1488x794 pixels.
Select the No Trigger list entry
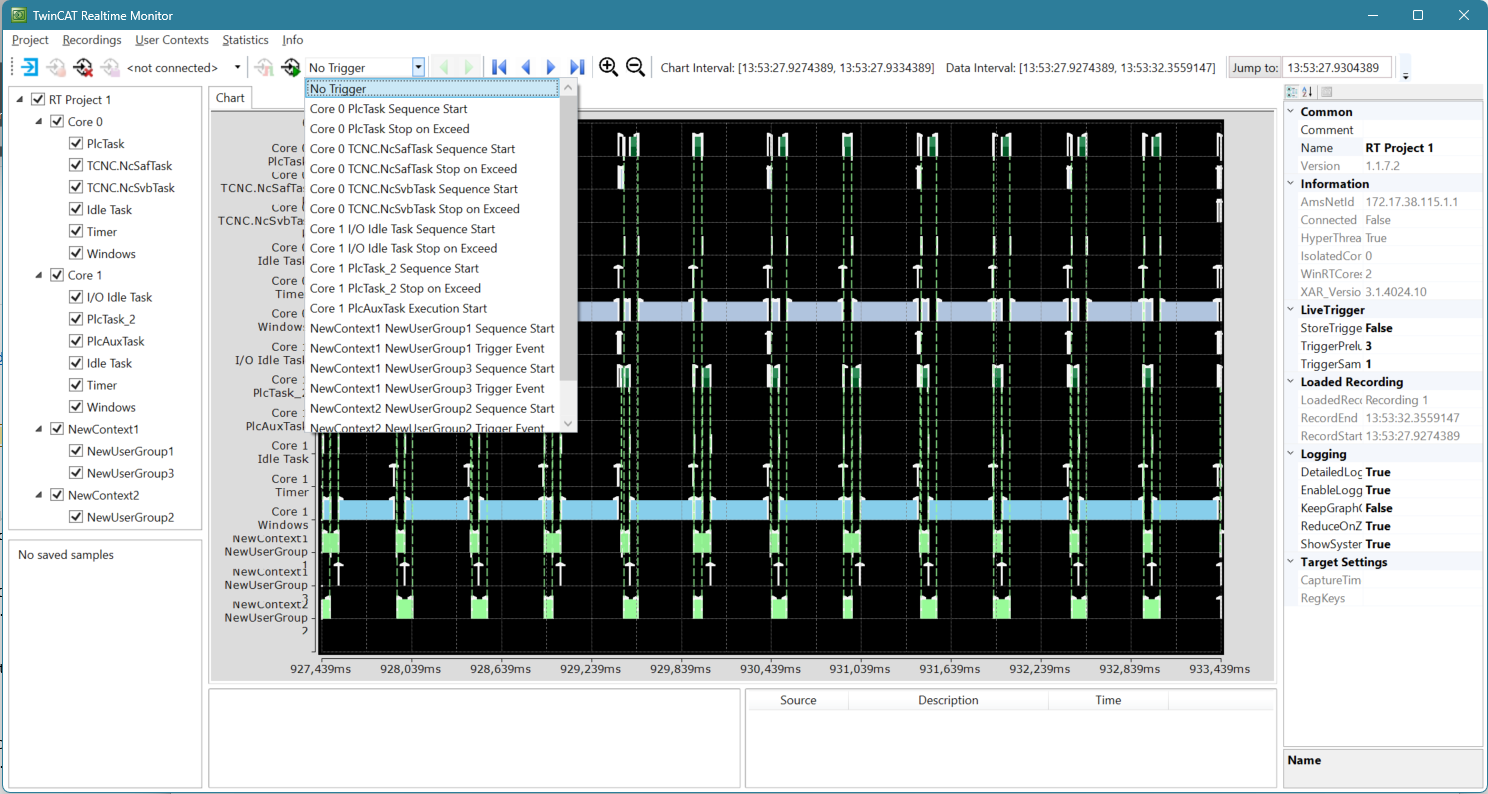(x=432, y=89)
